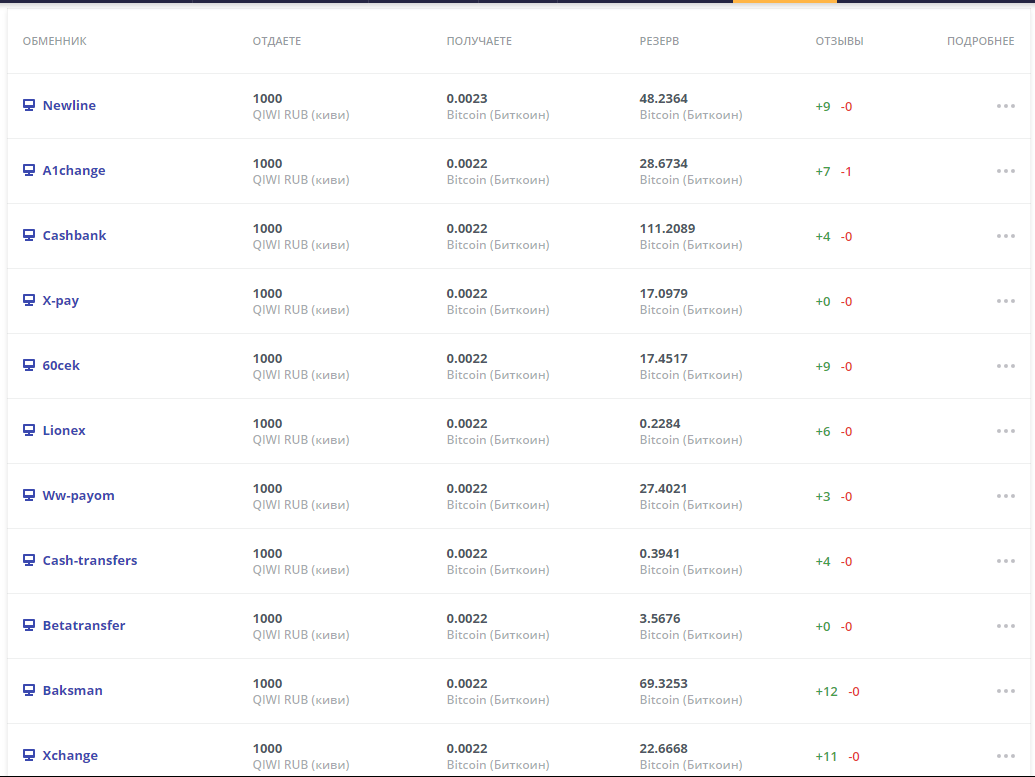
Task: Open the Betatransfer exchanger link
Action: point(84,625)
